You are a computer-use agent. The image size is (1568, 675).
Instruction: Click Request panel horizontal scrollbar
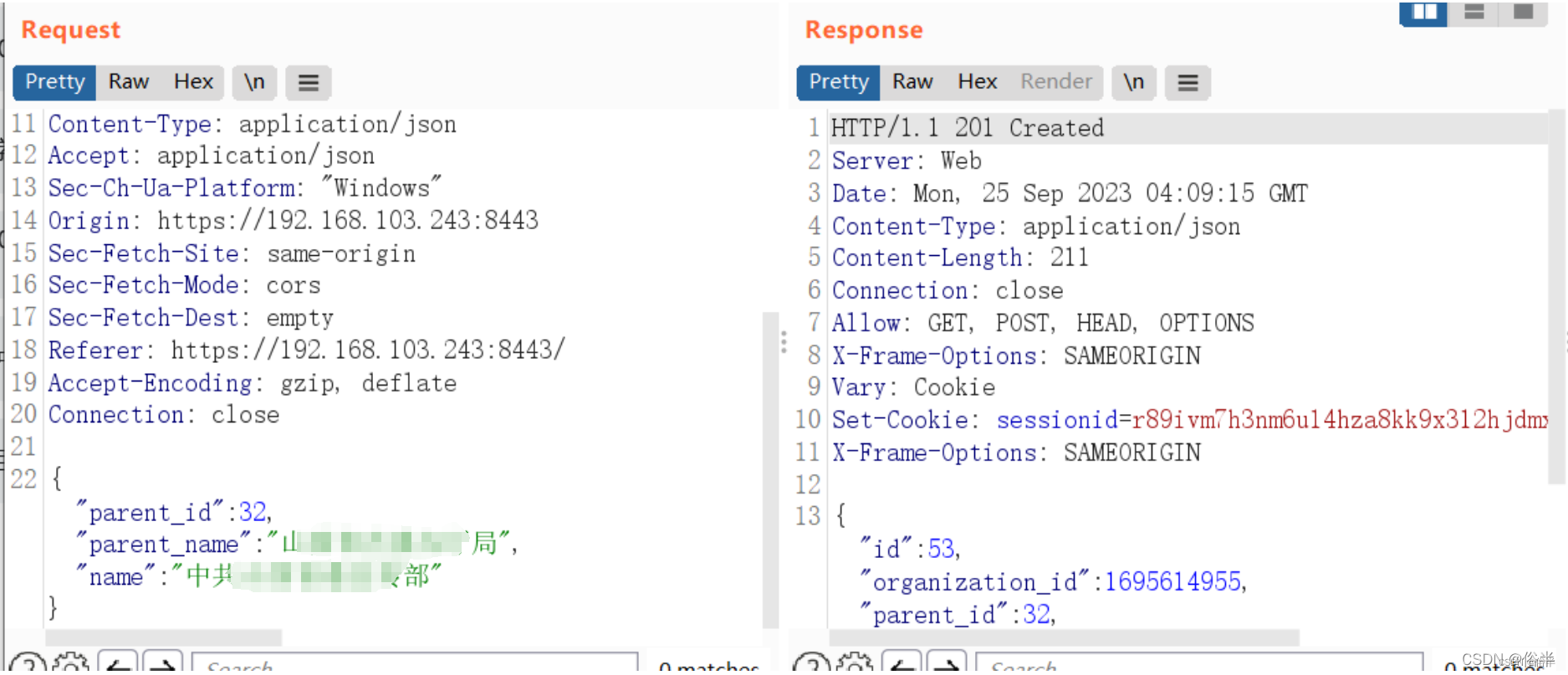point(164,637)
